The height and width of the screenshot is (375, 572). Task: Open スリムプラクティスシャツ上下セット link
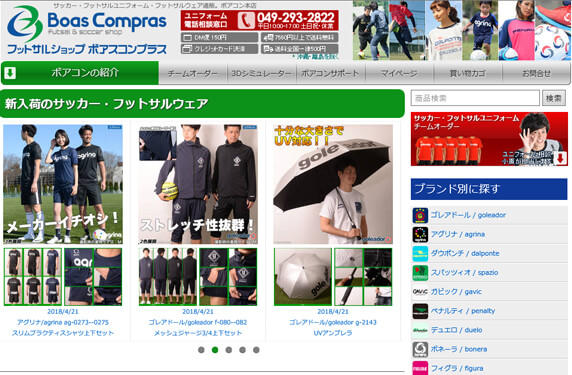[x=63, y=333]
